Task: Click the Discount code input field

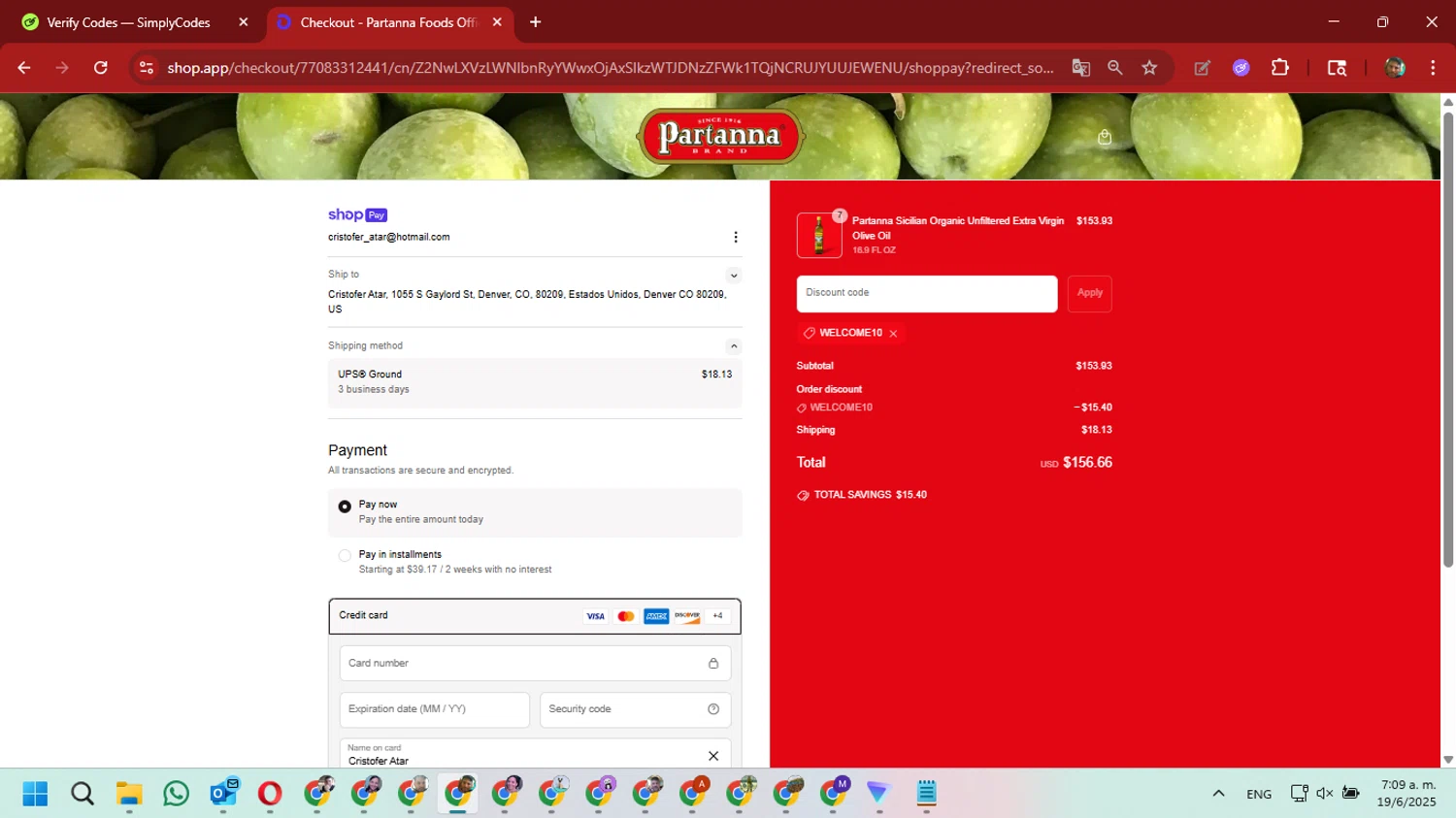Action: pyautogui.click(x=927, y=294)
